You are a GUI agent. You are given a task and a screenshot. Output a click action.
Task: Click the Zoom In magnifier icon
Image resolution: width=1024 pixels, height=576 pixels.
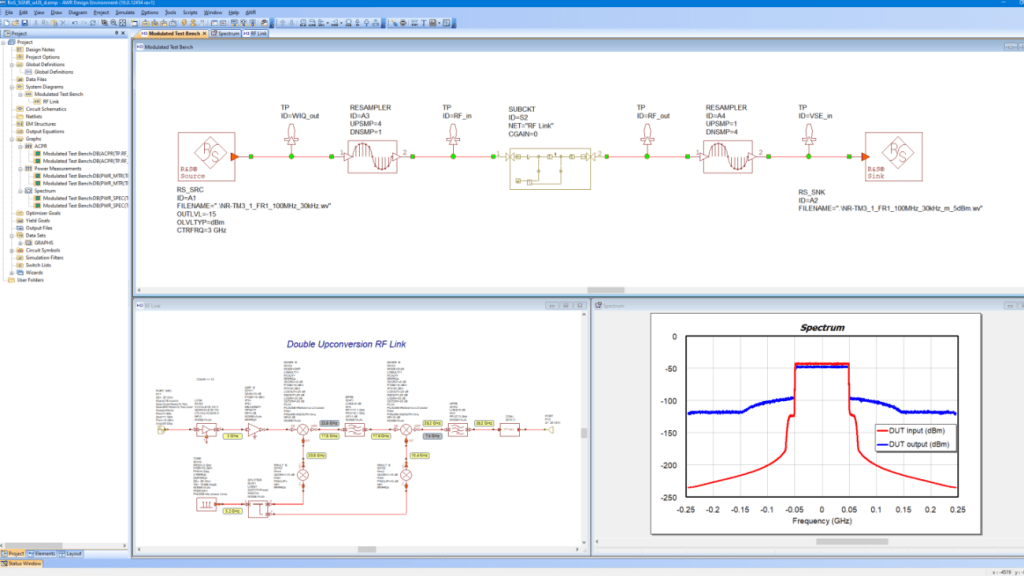[x=113, y=23]
